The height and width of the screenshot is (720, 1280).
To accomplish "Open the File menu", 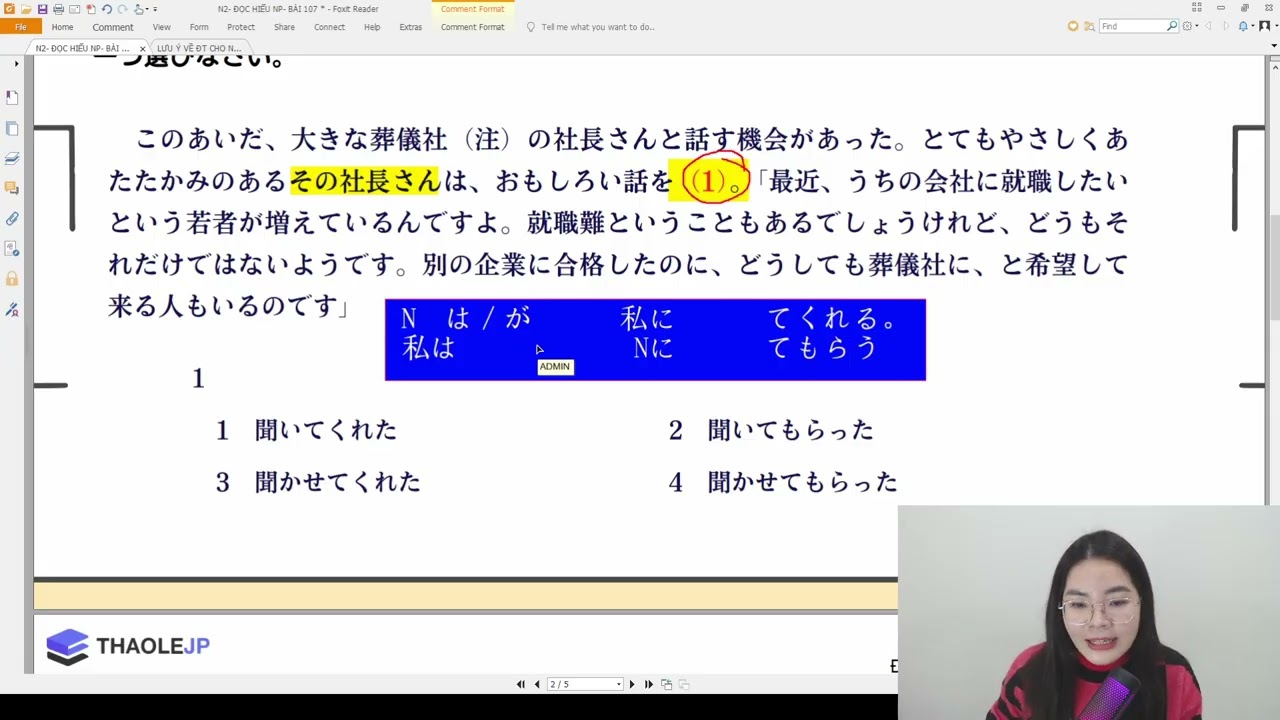I will [20, 27].
